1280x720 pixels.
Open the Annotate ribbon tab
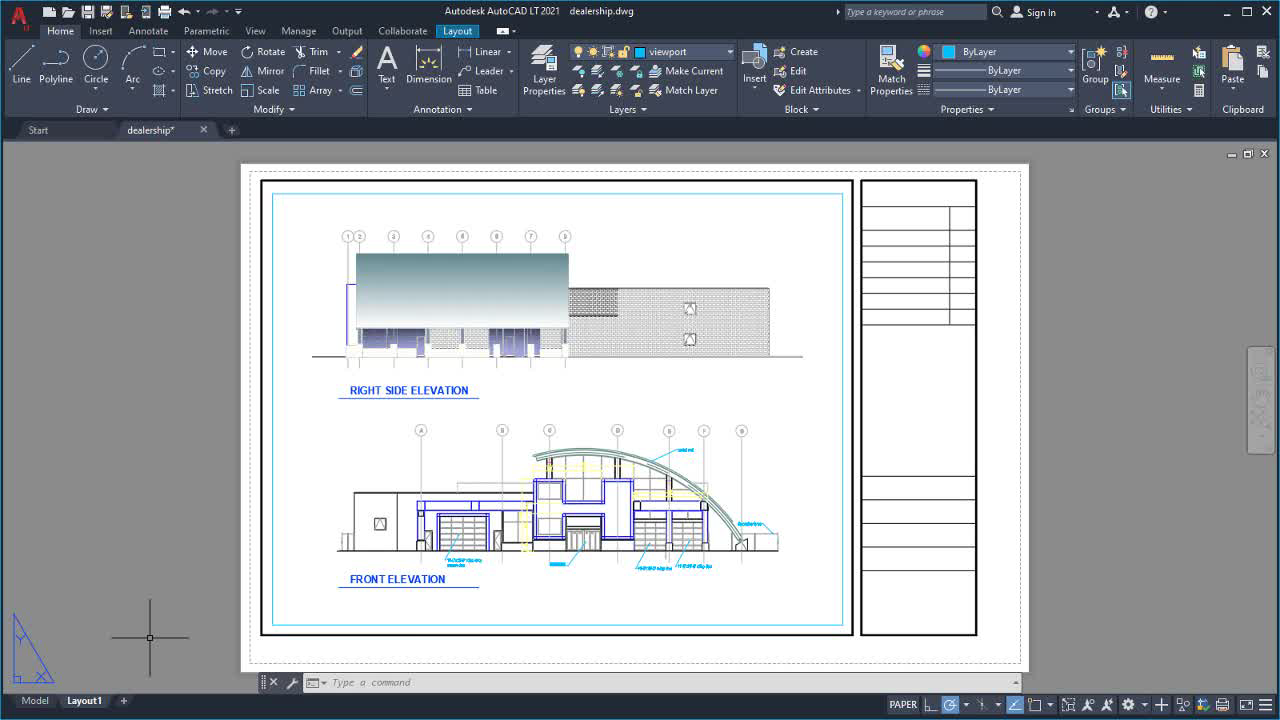[148, 31]
